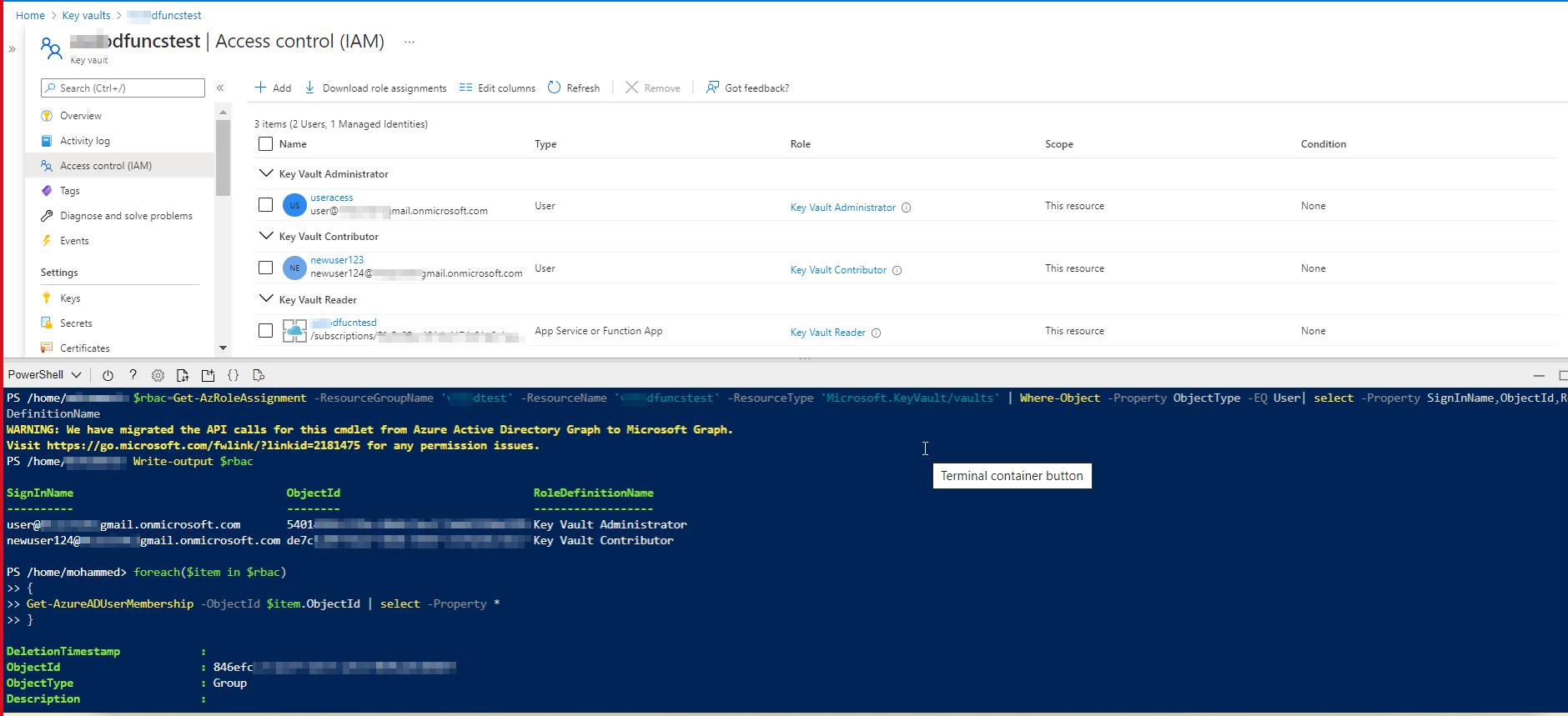Check the useracess row checkbox
Image resolution: width=1568 pixels, height=716 pixels.
[265, 204]
